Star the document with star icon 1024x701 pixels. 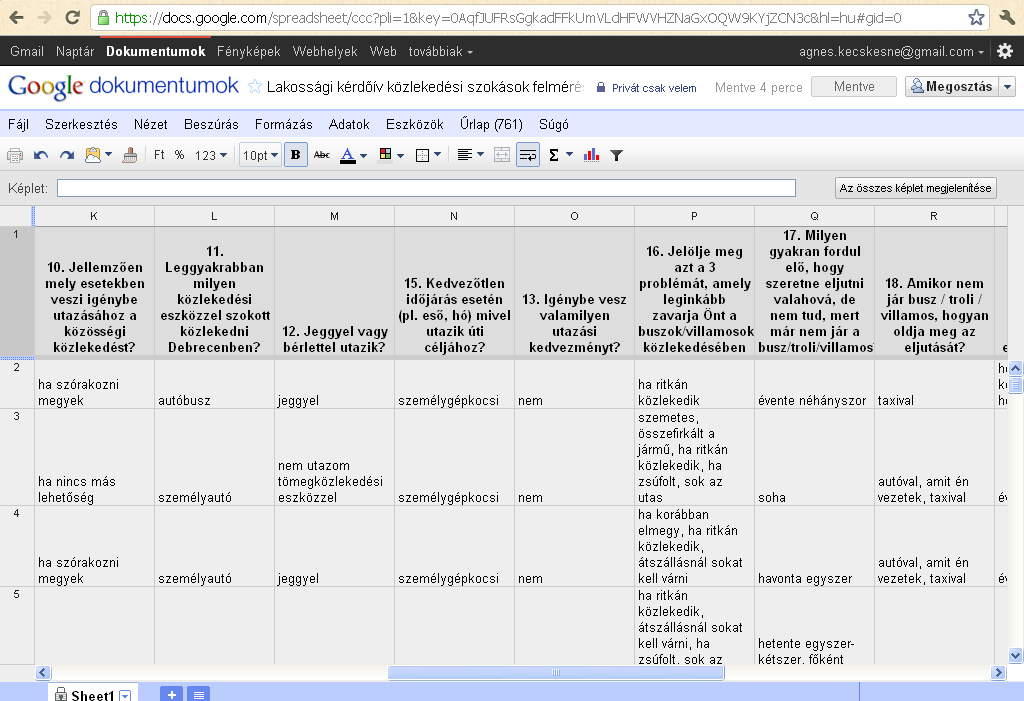coord(255,86)
